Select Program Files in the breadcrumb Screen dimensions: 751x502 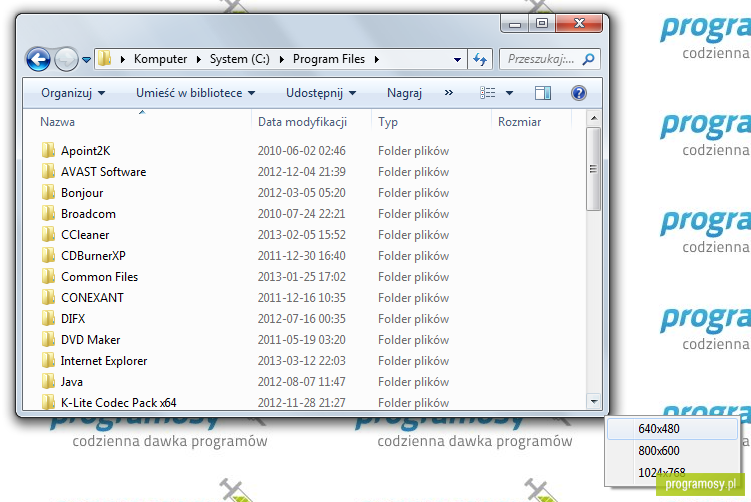pyautogui.click(x=329, y=59)
